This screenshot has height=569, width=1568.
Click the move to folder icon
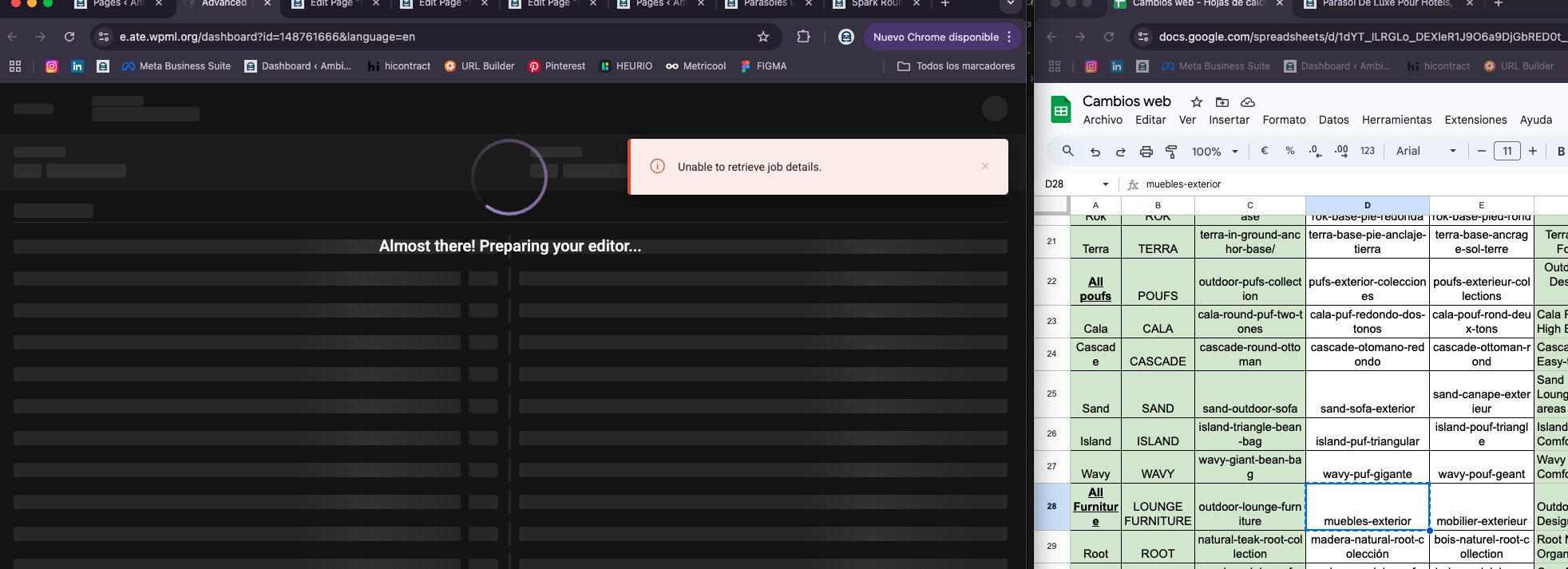coord(1222,102)
